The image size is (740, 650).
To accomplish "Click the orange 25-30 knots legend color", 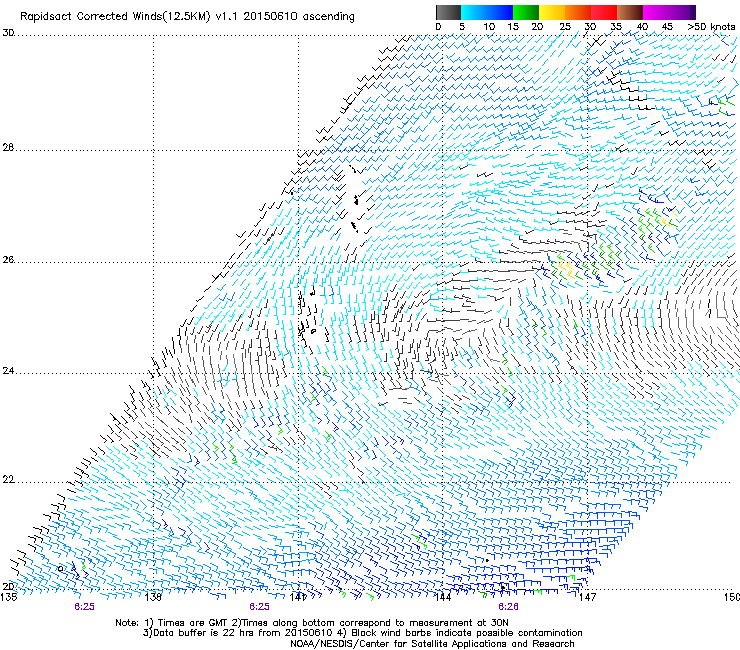I will [578, 12].
